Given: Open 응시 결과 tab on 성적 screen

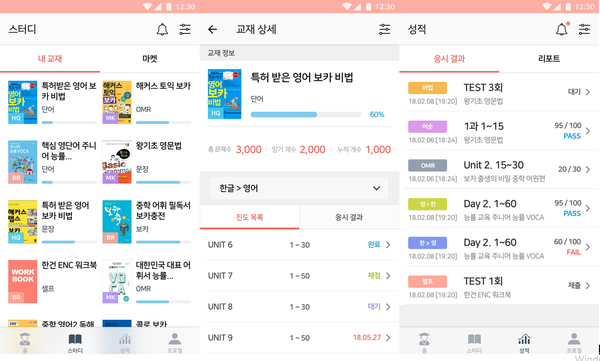Looking at the screenshot, I should tap(449, 59).
